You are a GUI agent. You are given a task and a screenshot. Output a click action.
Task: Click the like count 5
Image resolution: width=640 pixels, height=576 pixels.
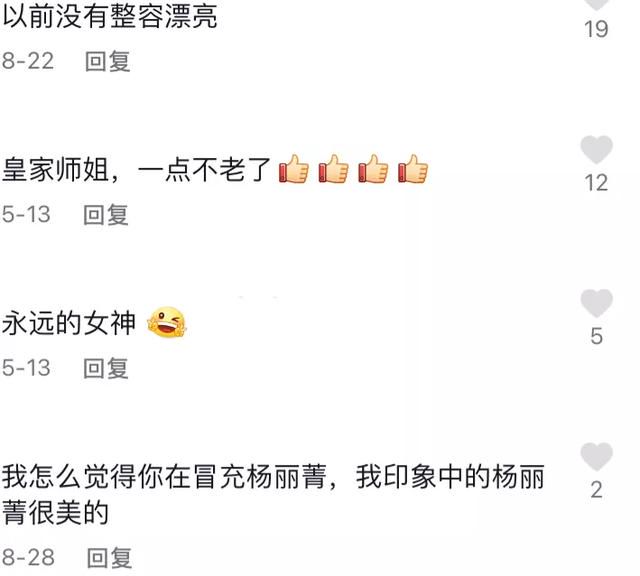click(x=596, y=336)
